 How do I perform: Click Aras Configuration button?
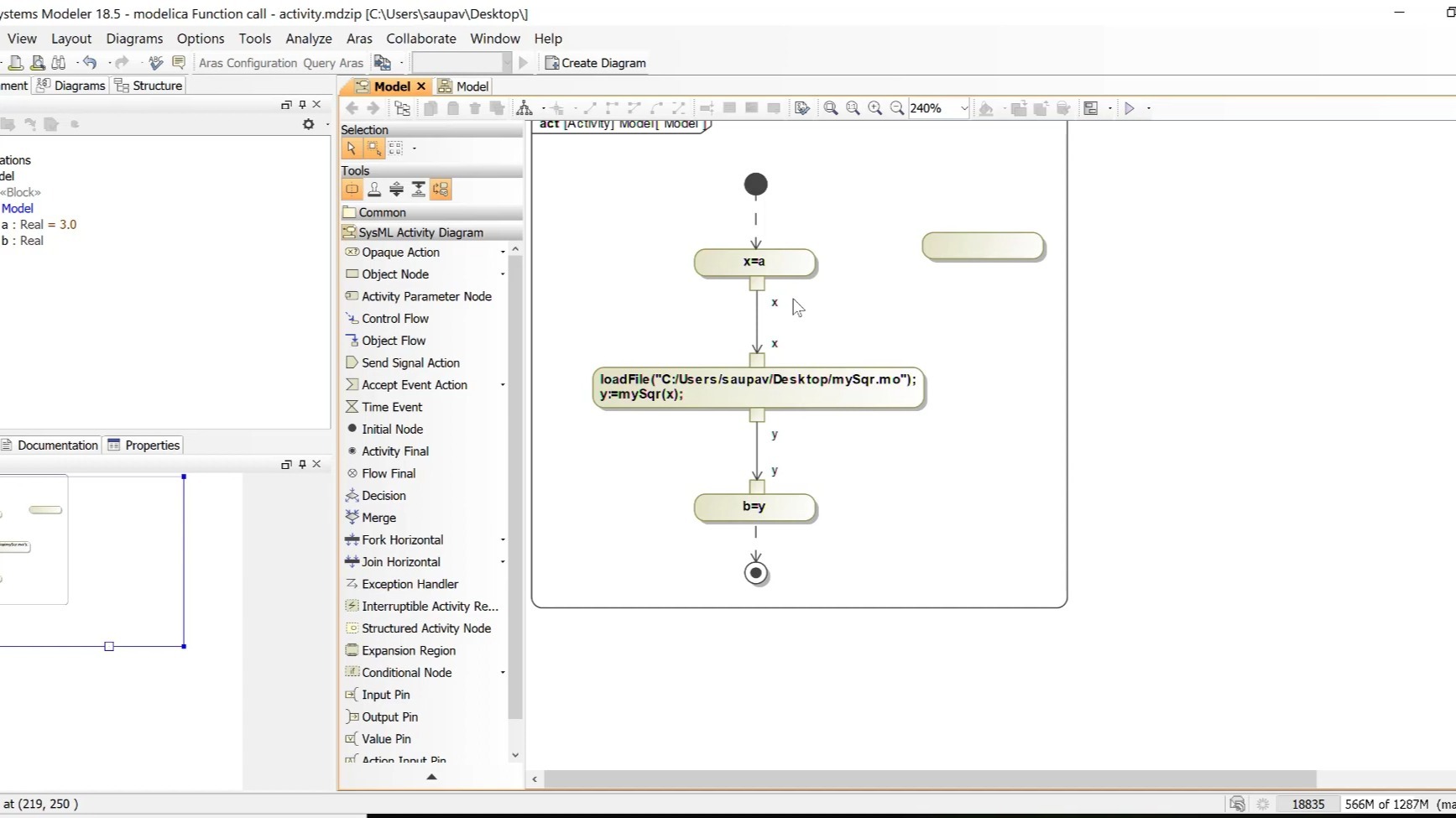point(248,63)
